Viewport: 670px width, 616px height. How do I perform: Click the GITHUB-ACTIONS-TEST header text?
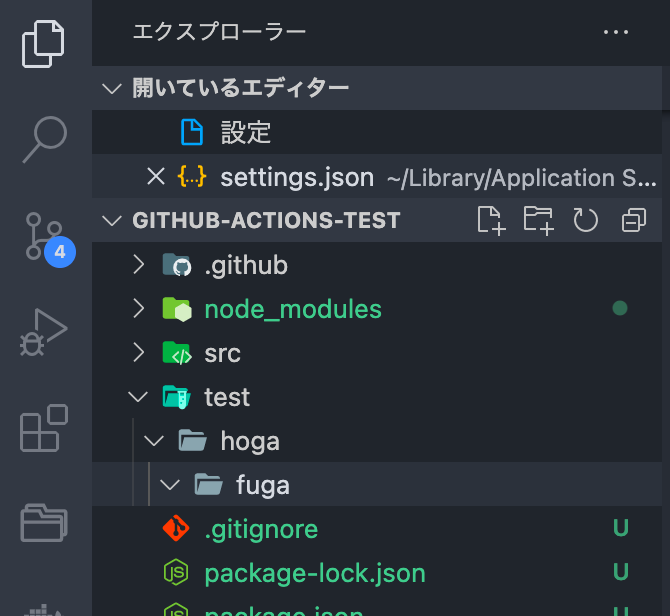click(266, 220)
